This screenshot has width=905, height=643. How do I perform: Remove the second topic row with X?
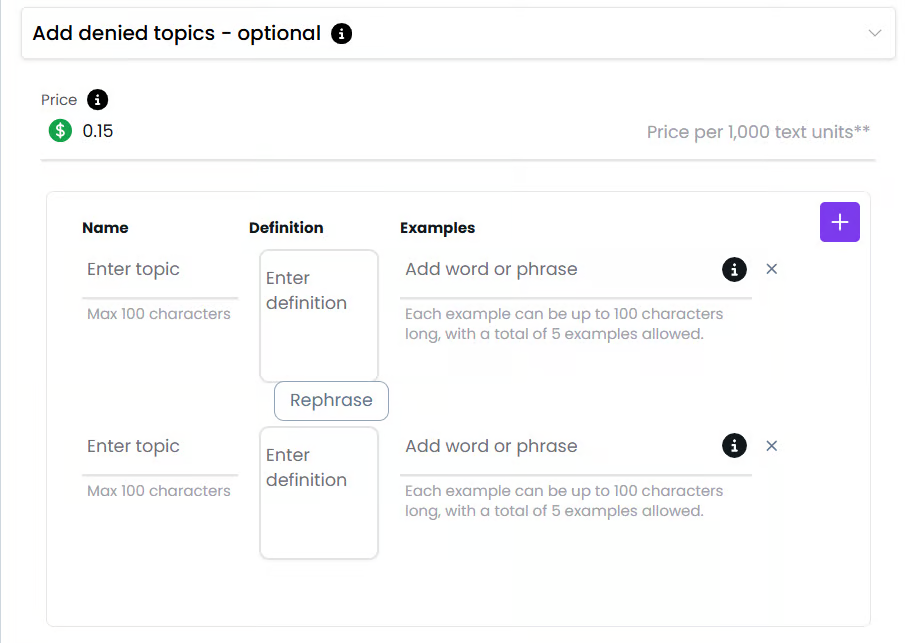[771, 446]
